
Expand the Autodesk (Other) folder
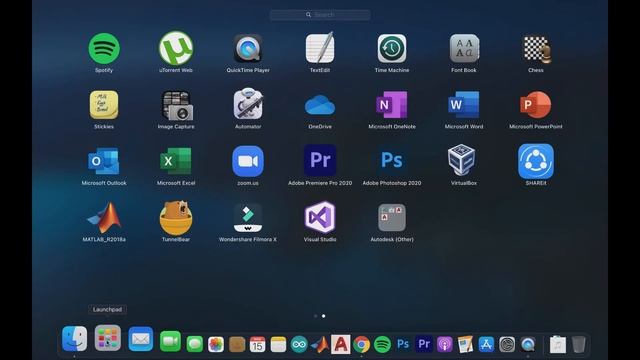[392, 218]
